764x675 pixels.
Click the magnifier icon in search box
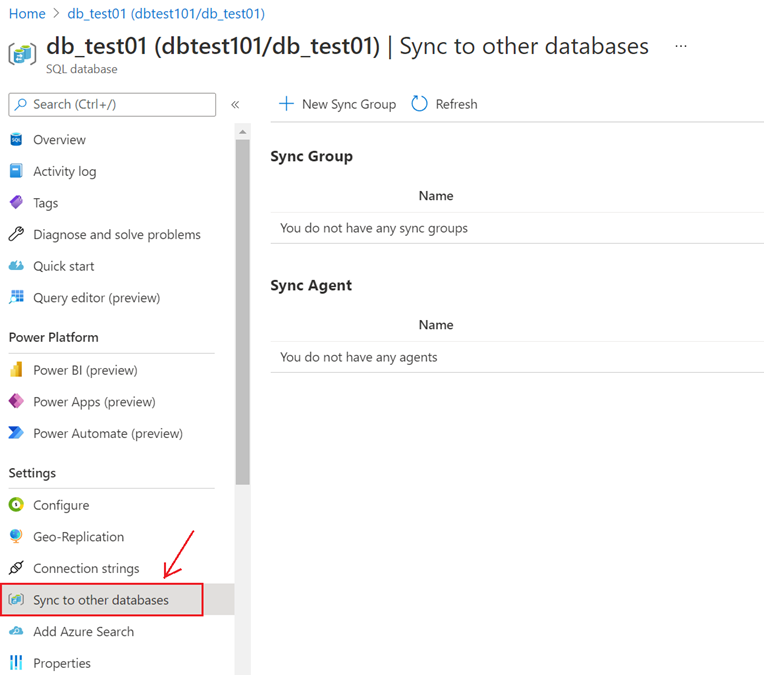click(x=21, y=104)
